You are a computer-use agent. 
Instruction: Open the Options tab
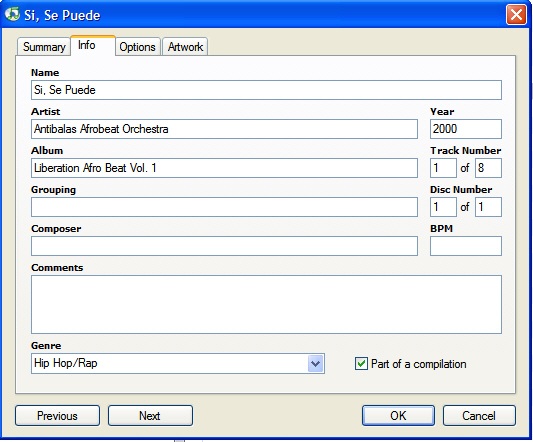click(137, 47)
